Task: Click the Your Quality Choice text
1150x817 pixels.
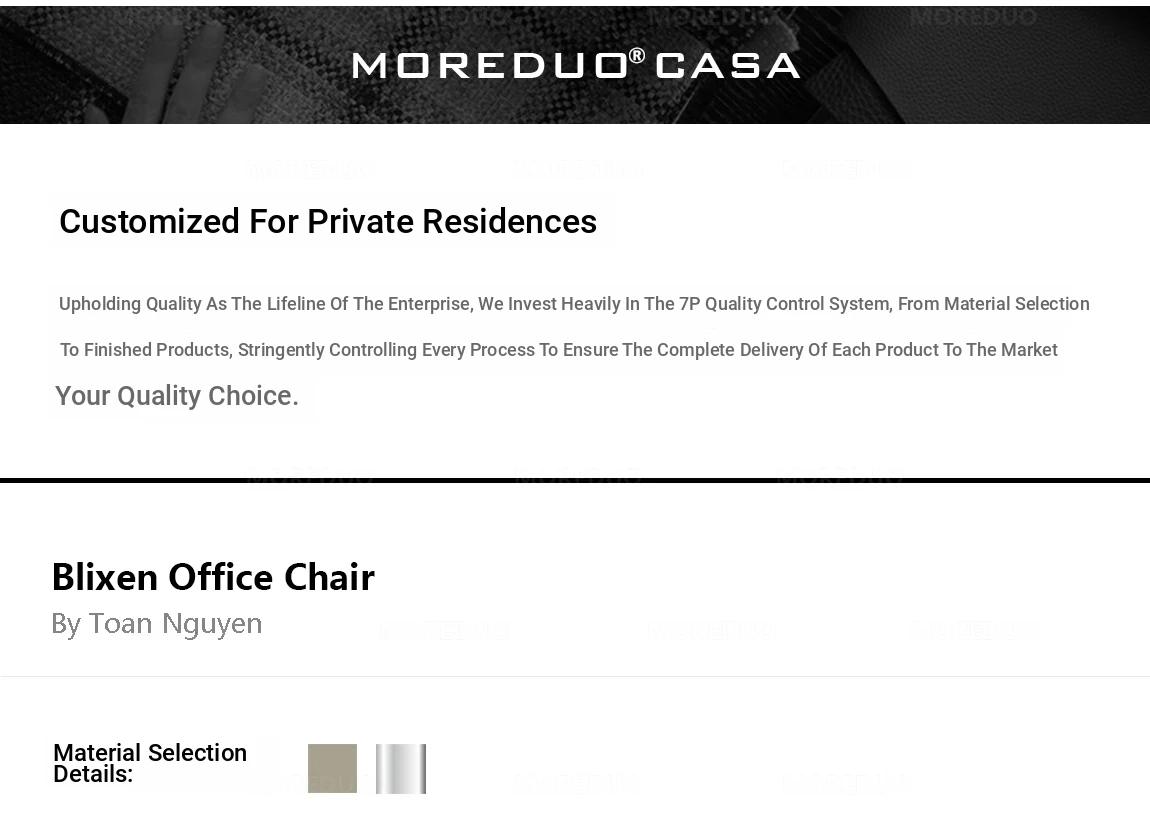Action: (177, 396)
